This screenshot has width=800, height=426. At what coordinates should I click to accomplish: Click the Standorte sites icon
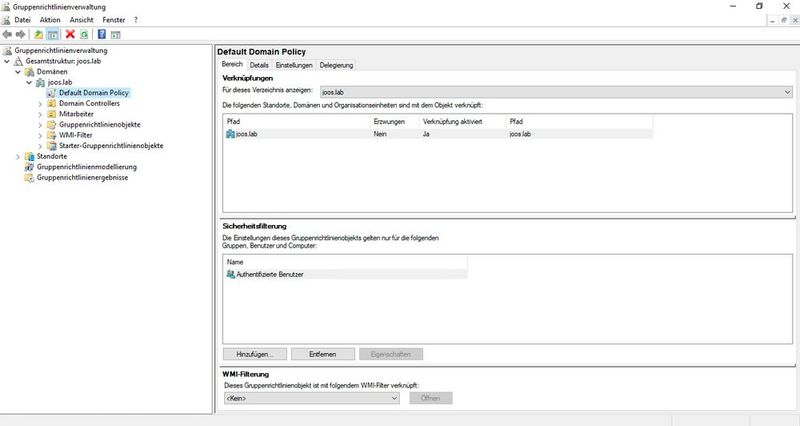[x=30, y=156]
